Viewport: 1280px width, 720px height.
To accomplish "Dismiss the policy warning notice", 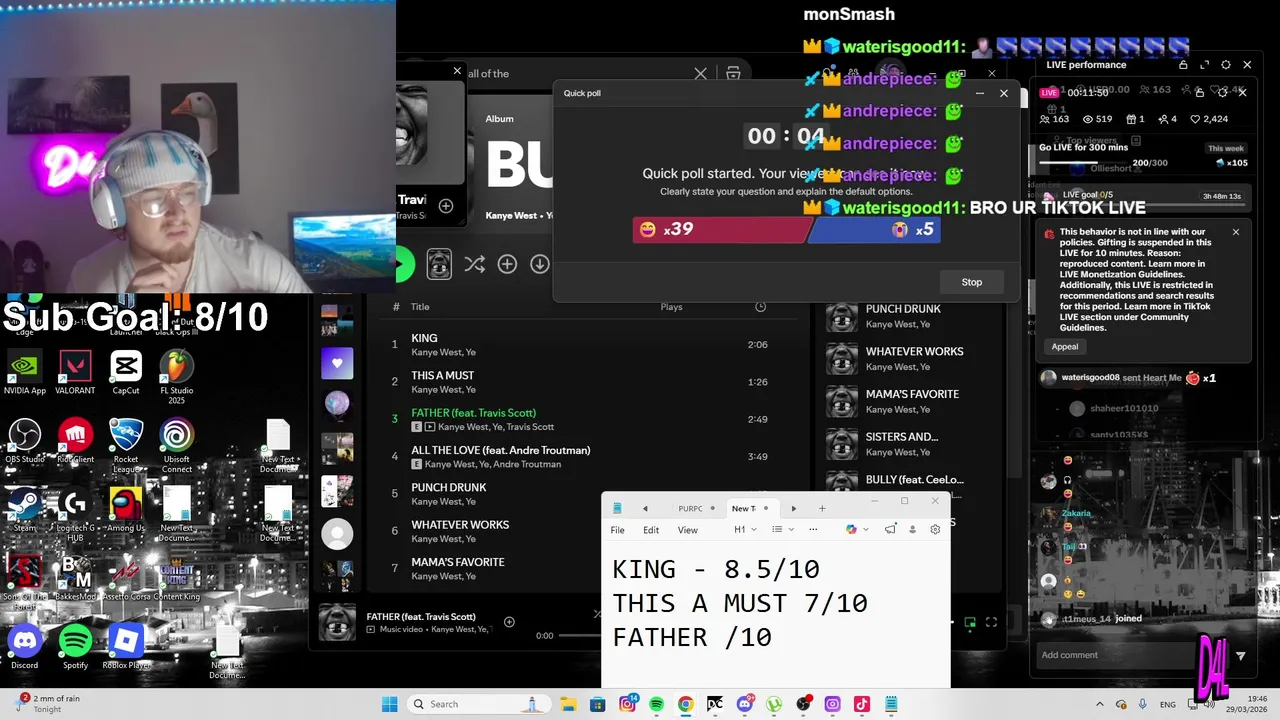I will pos(1236,232).
